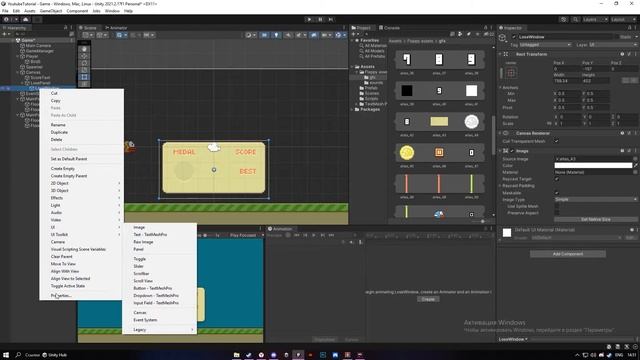Select the Rotate tool in Scene overlay
The height and width of the screenshot is (360, 640).
click(84, 63)
